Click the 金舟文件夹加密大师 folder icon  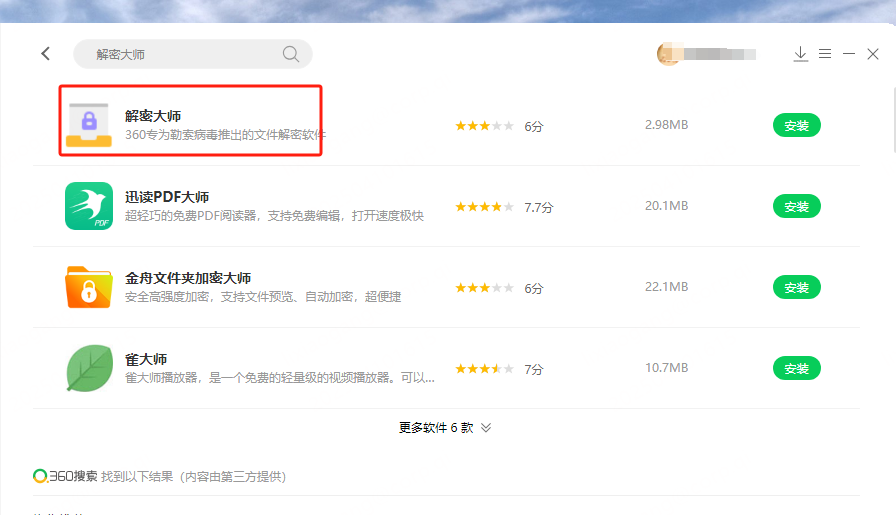tap(89, 287)
